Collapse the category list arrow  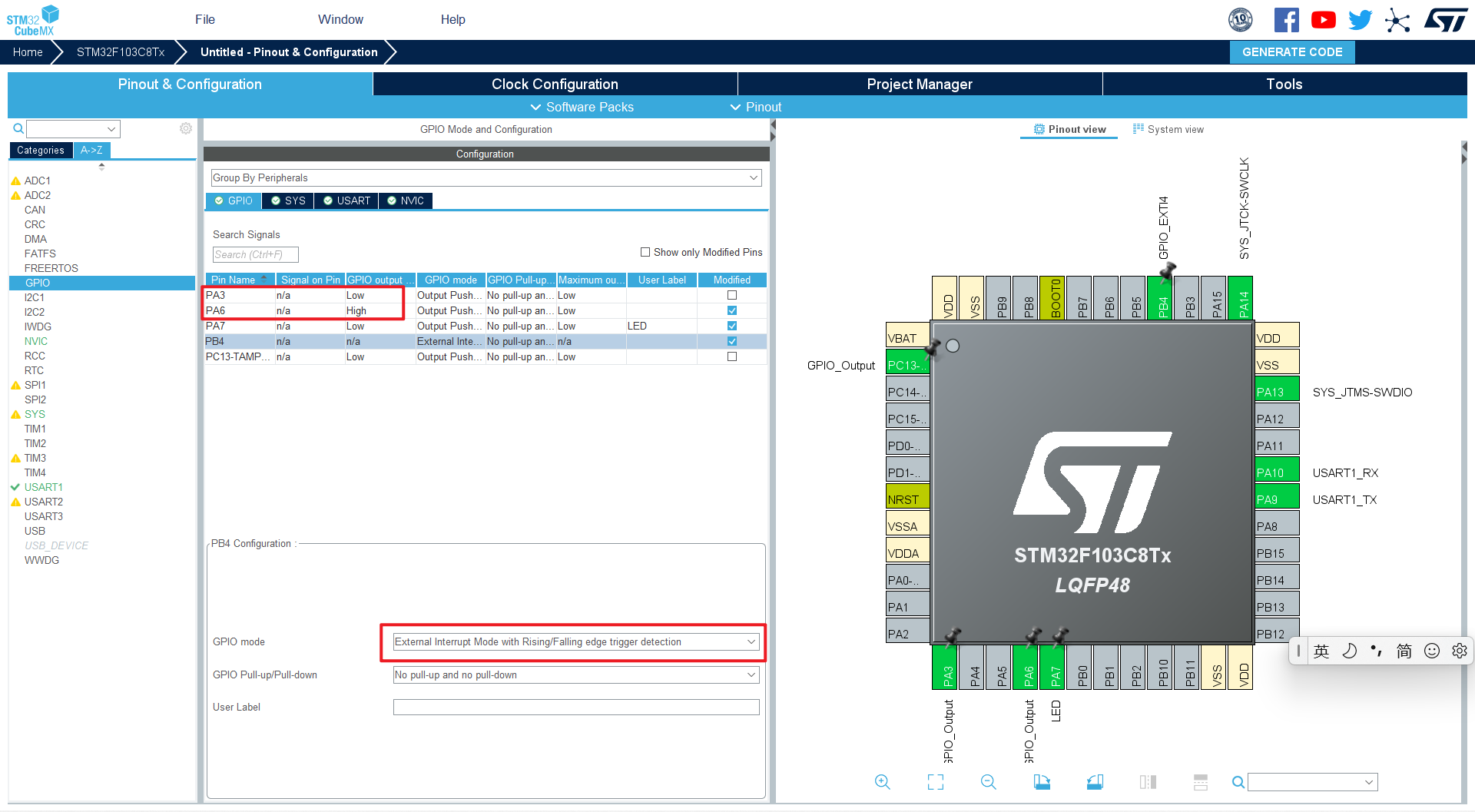(101, 166)
